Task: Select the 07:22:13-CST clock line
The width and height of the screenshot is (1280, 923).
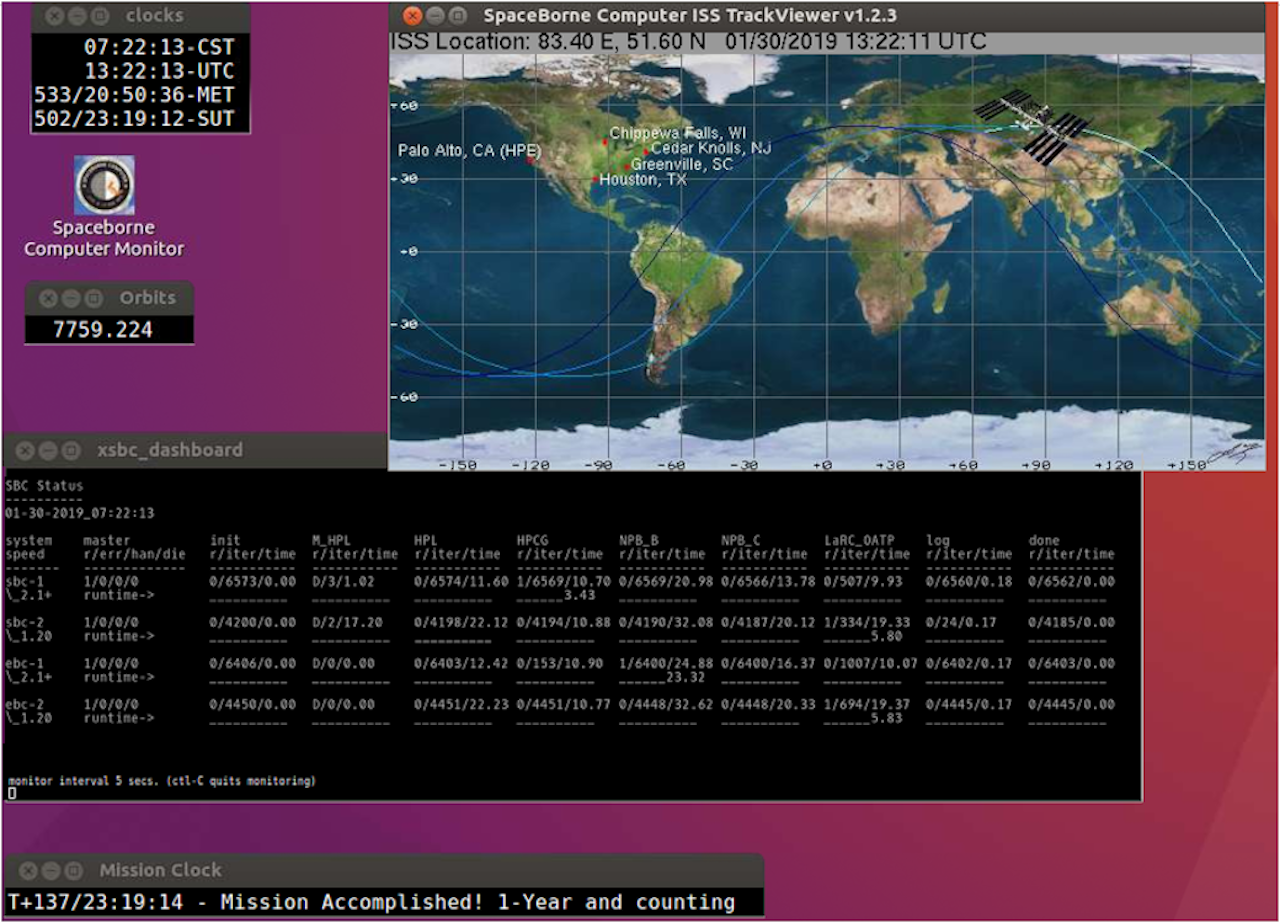Action: 159,47
